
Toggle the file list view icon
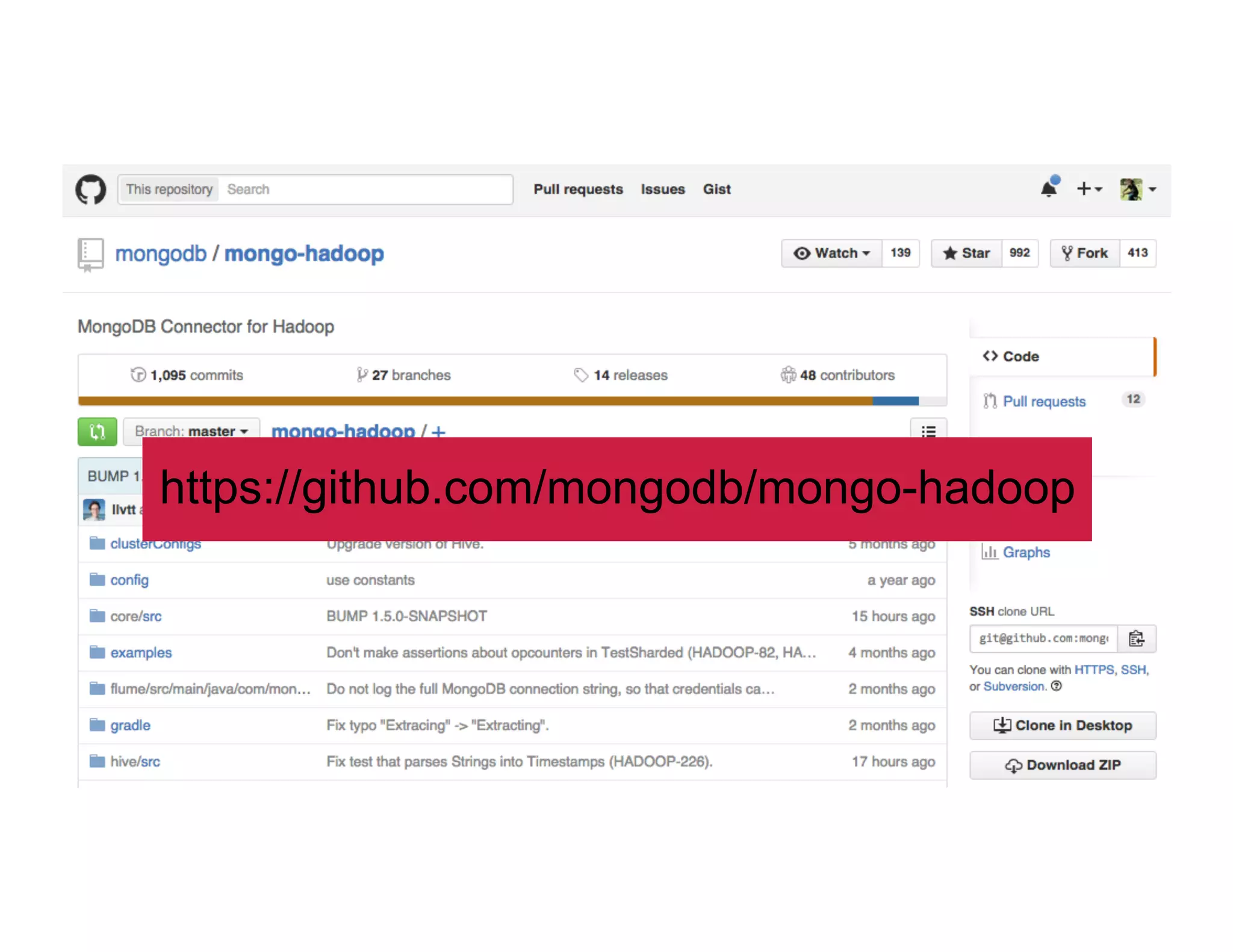point(928,431)
